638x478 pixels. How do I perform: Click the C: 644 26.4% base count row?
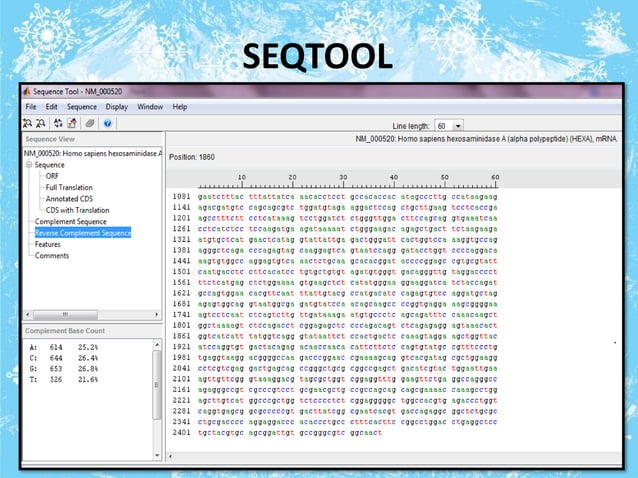[64, 358]
